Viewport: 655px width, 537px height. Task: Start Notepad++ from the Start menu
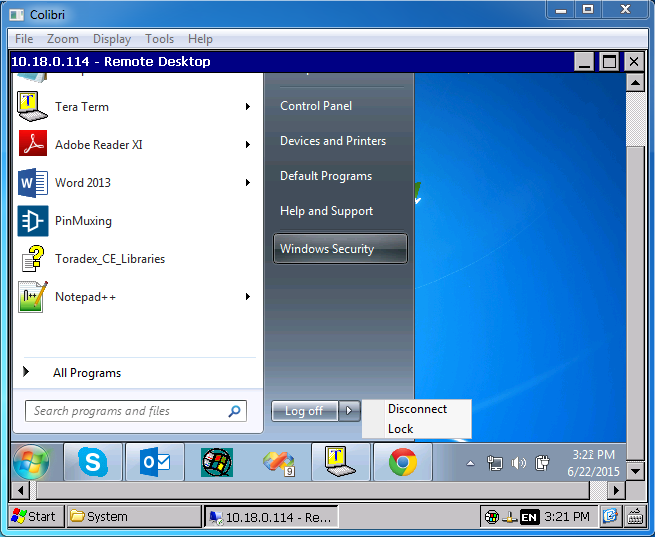tap(133, 296)
